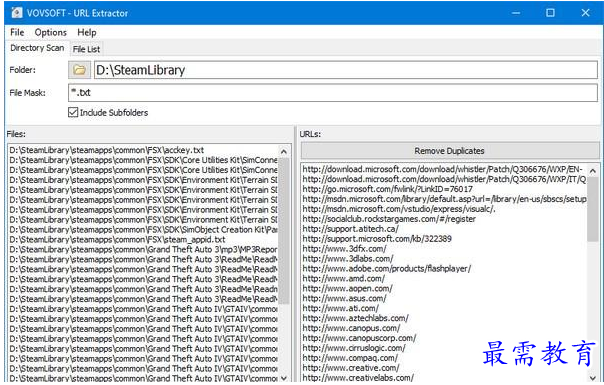
Task: Click the folder browse icon button
Action: coord(79,70)
